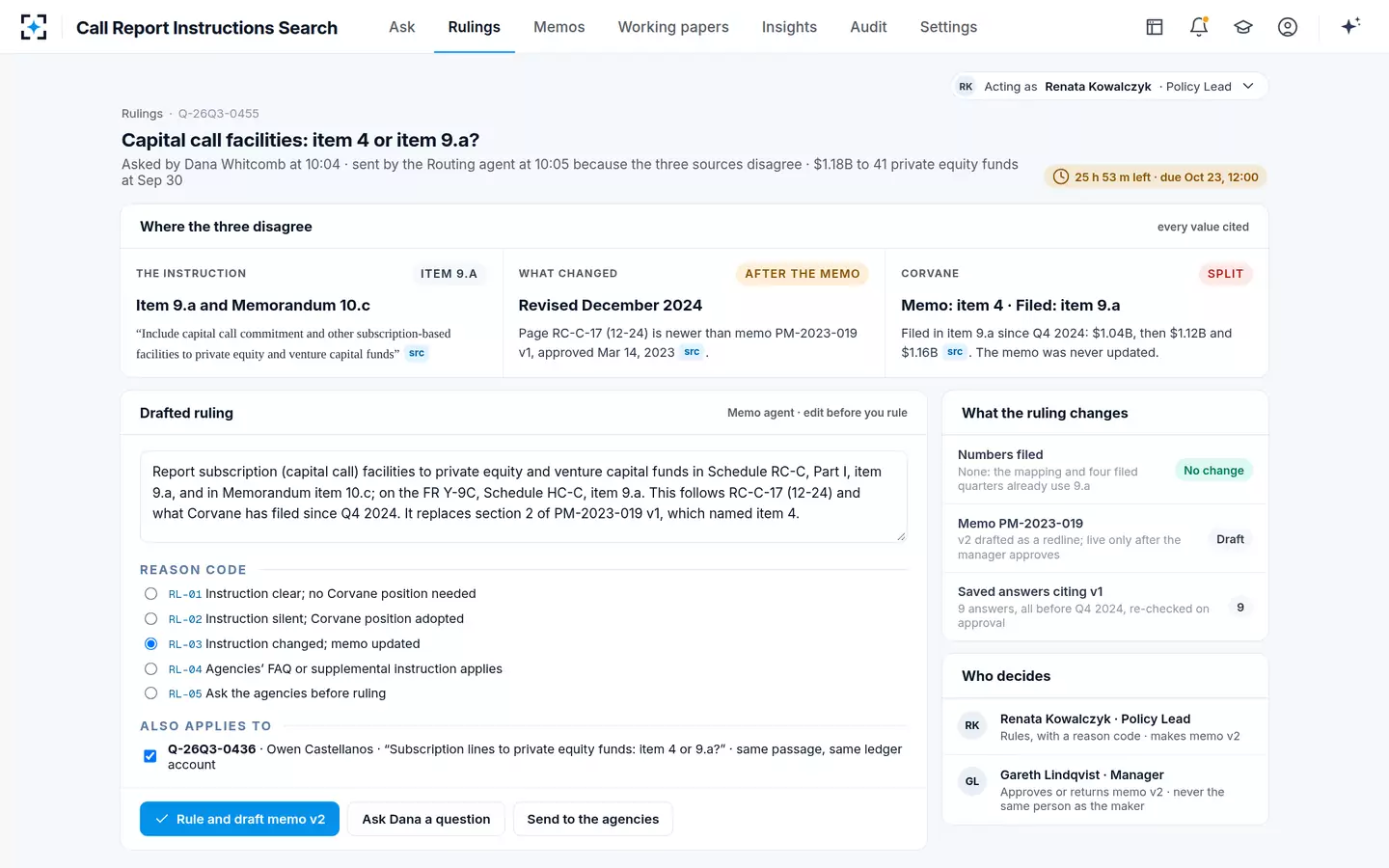This screenshot has height=868, width=1389.
Task: Click the GL avatar for Gareth Lindqvist
Action: tap(972, 782)
